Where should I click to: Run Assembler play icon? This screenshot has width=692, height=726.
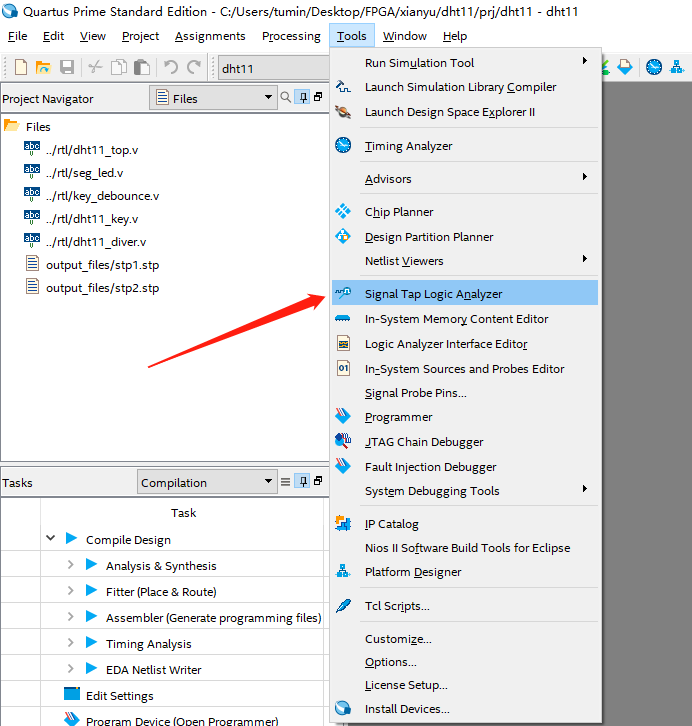point(91,616)
